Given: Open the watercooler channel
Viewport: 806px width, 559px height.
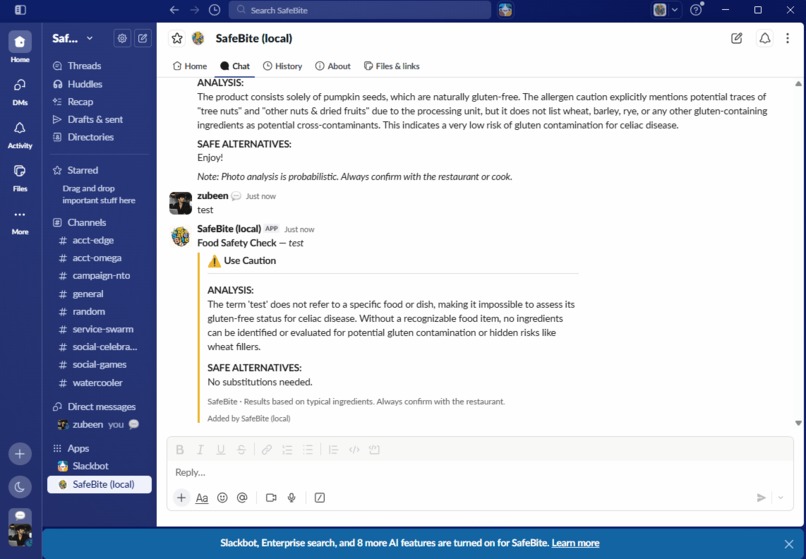Looking at the screenshot, I should click(100, 383).
